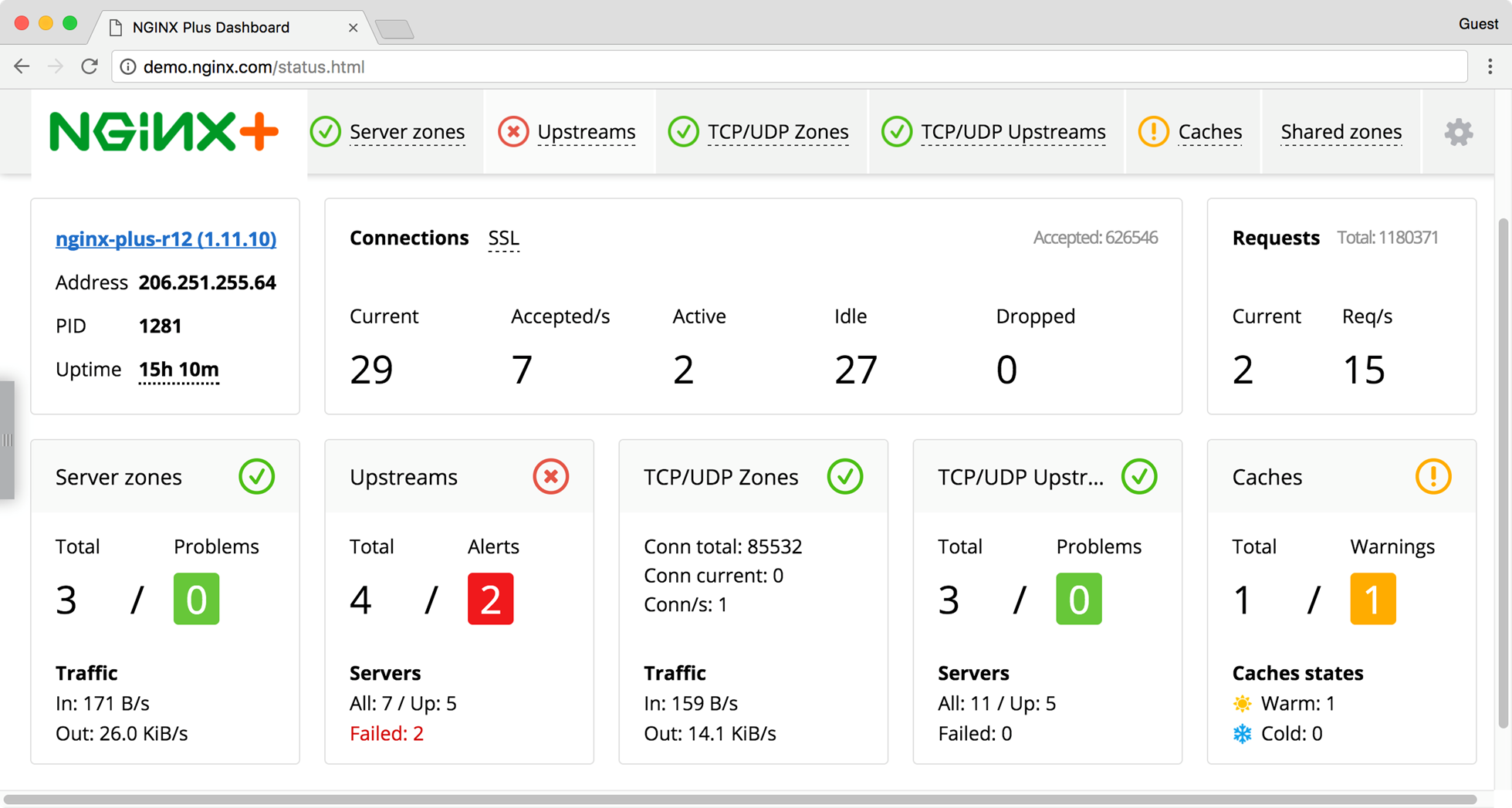Go back with the browser back arrow

point(22,66)
